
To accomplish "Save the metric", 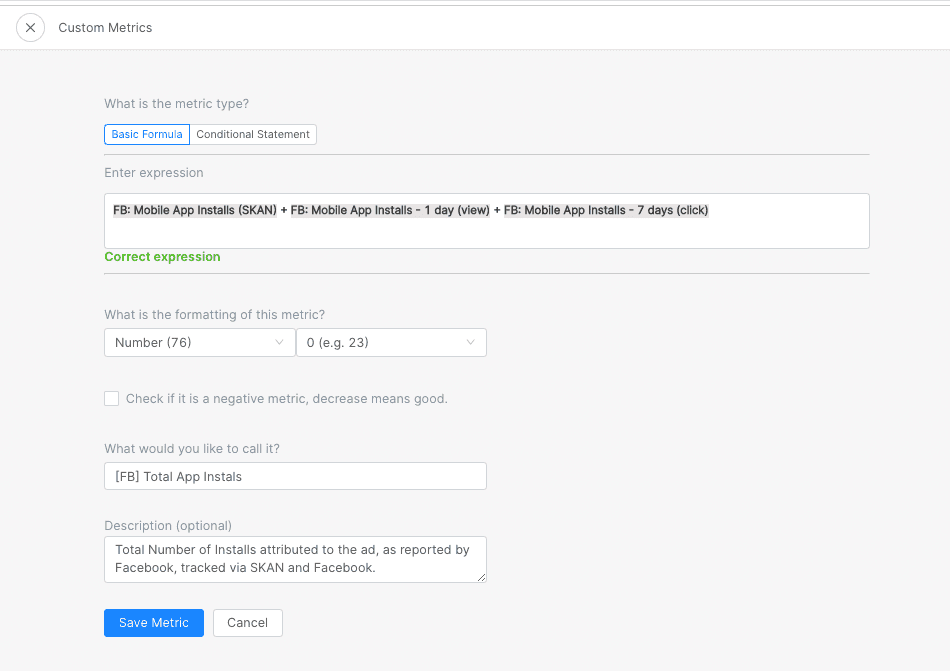I will click(x=154, y=623).
